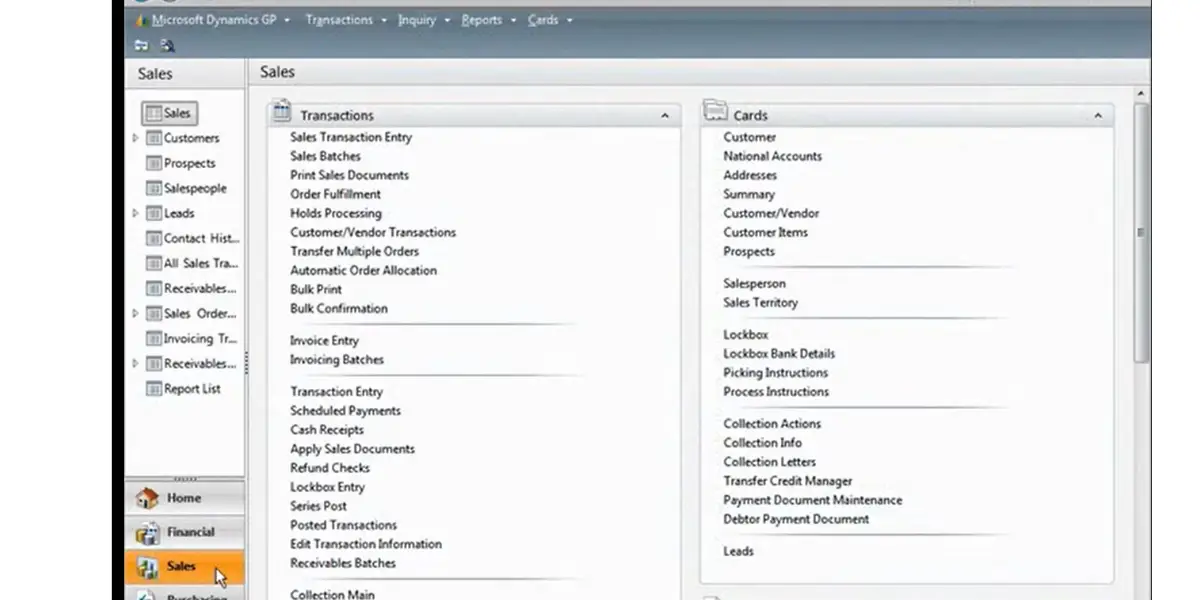Expand the Customers tree node

pos(136,138)
